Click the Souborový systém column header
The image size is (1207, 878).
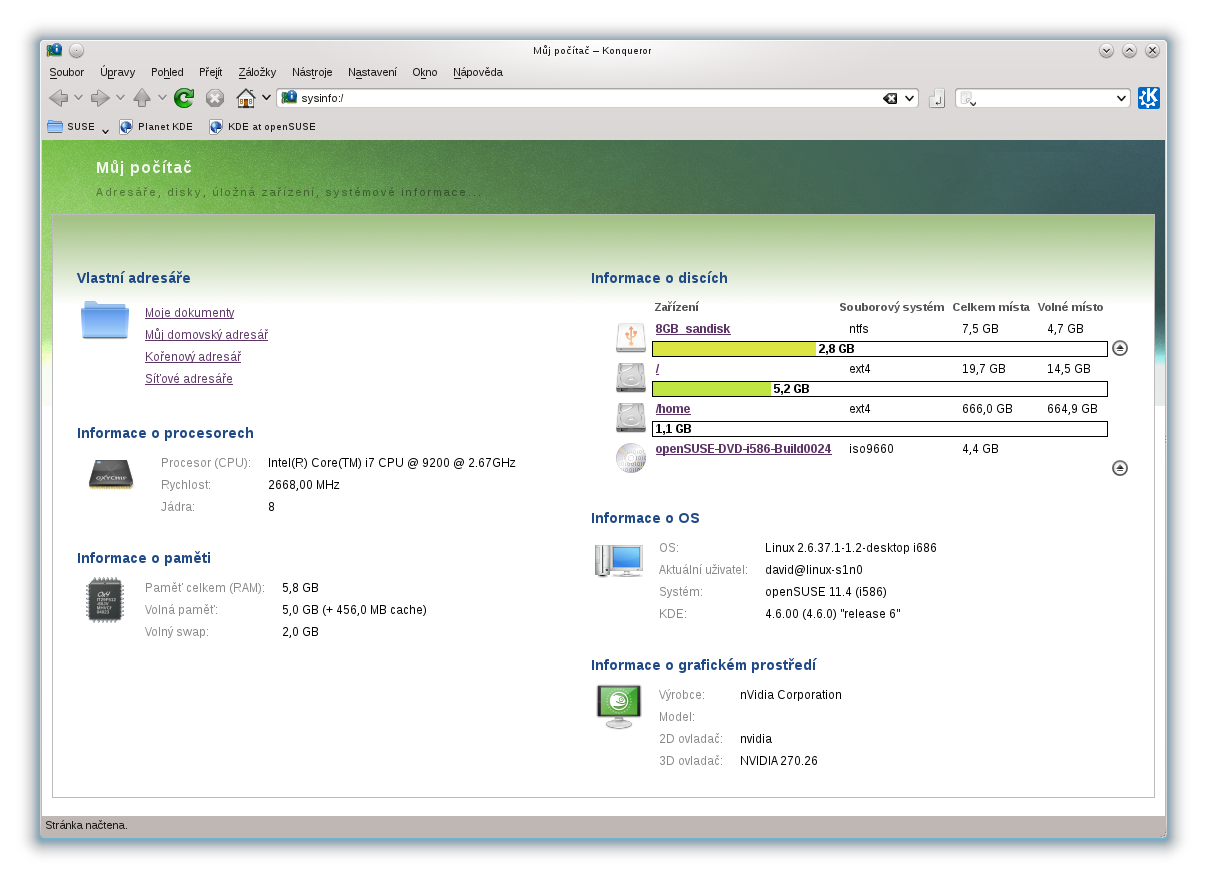[x=892, y=307]
